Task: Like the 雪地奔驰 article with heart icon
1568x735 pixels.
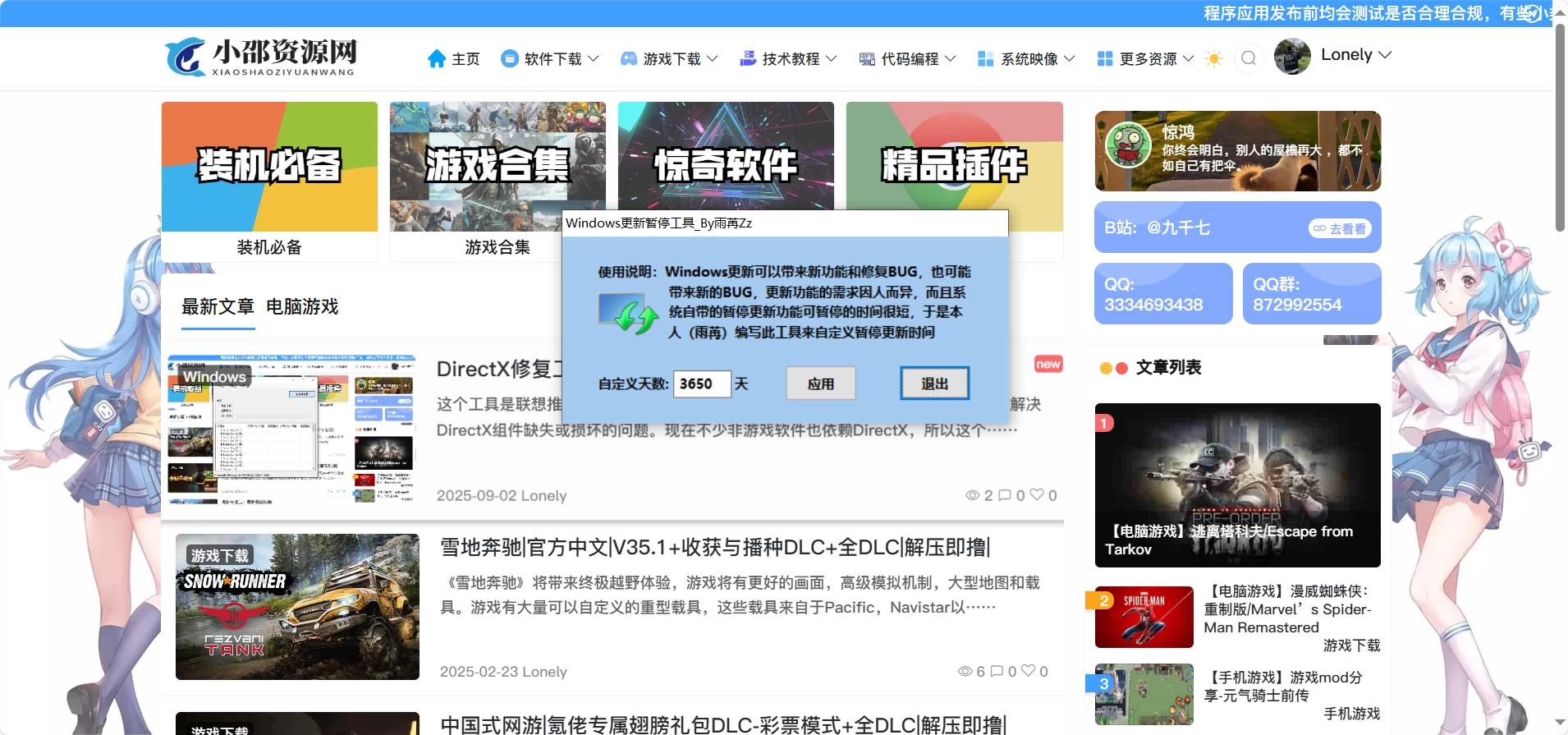Action: click(1028, 670)
